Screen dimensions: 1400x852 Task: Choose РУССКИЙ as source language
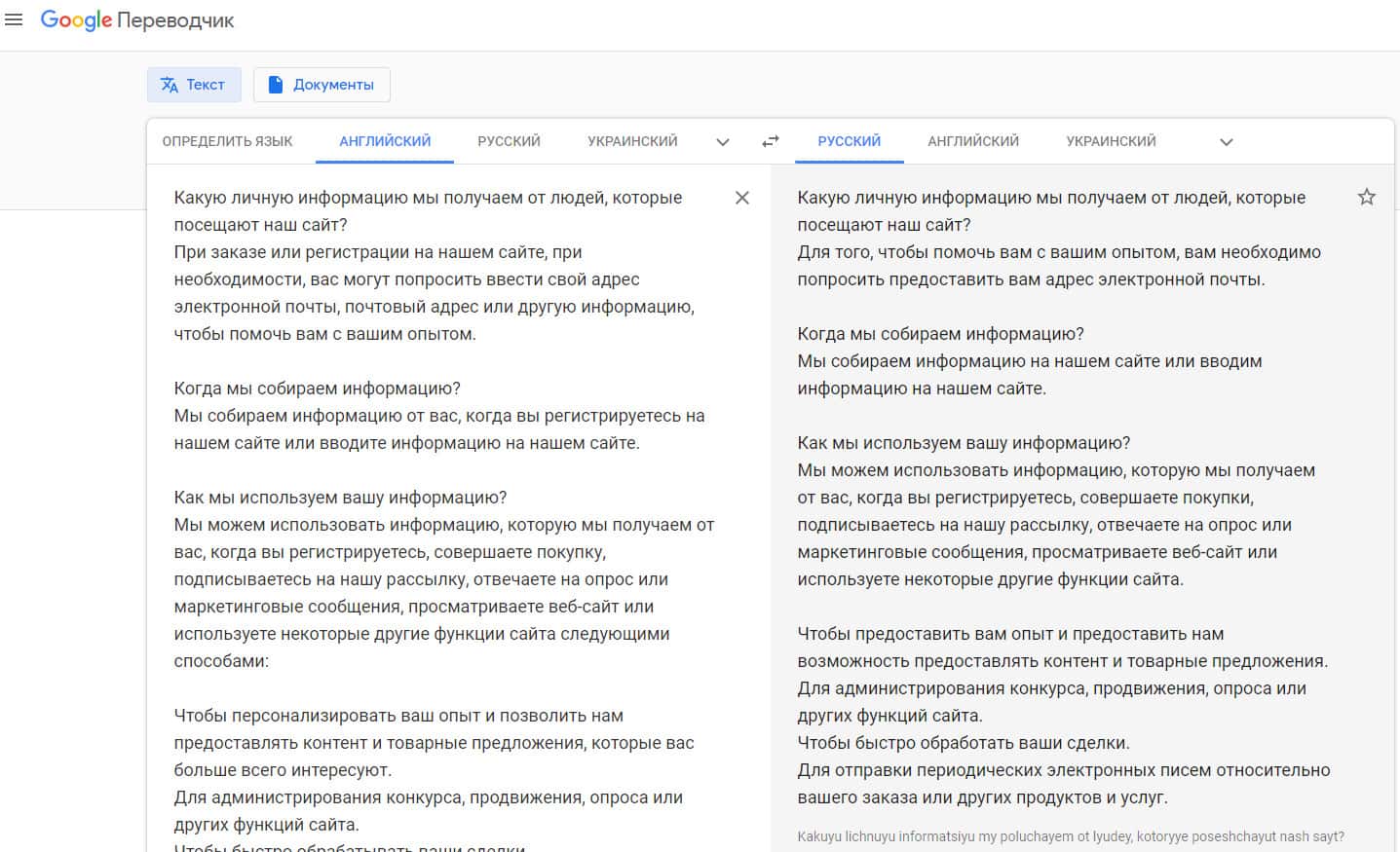pyautogui.click(x=509, y=141)
